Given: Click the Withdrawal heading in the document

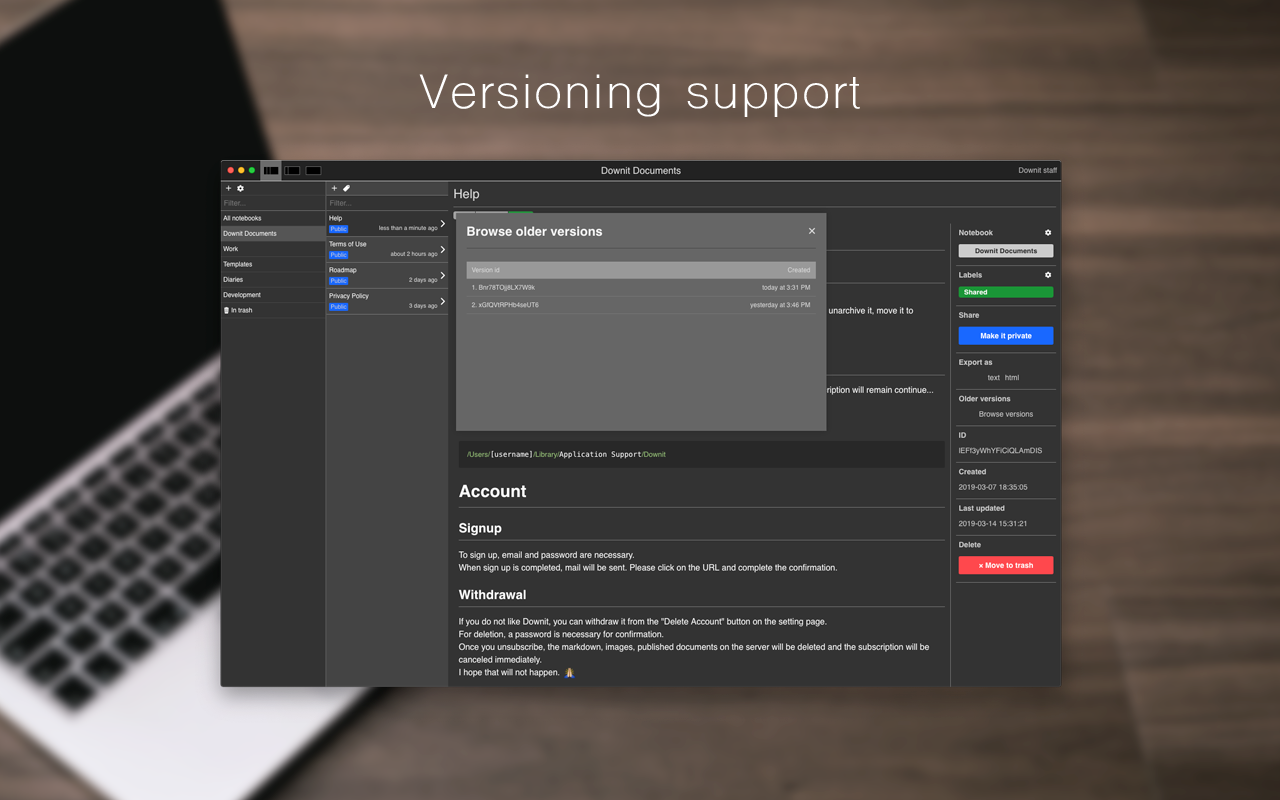Looking at the screenshot, I should (492, 595).
